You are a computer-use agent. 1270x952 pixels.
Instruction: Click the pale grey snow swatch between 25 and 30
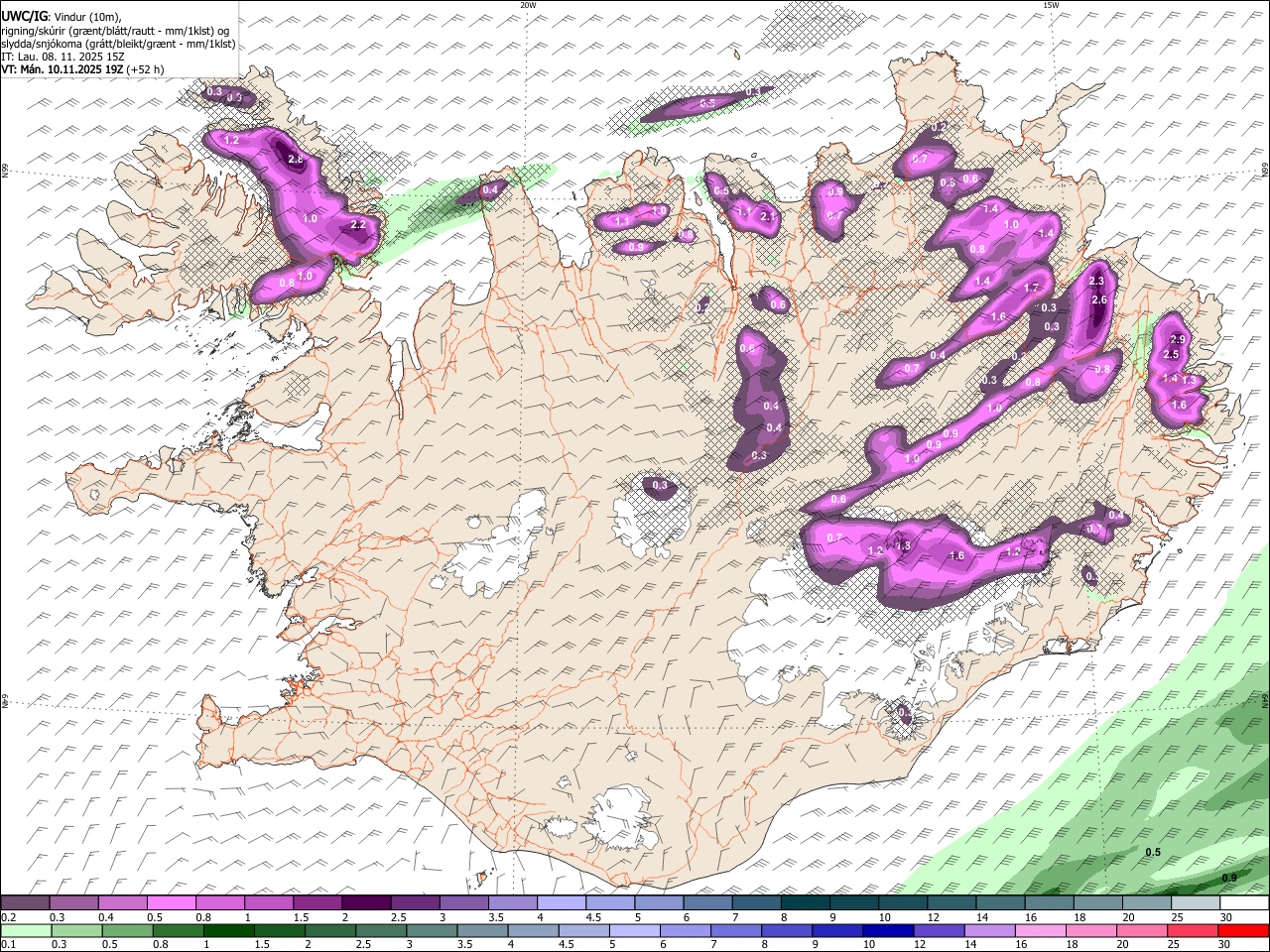coord(1195,903)
